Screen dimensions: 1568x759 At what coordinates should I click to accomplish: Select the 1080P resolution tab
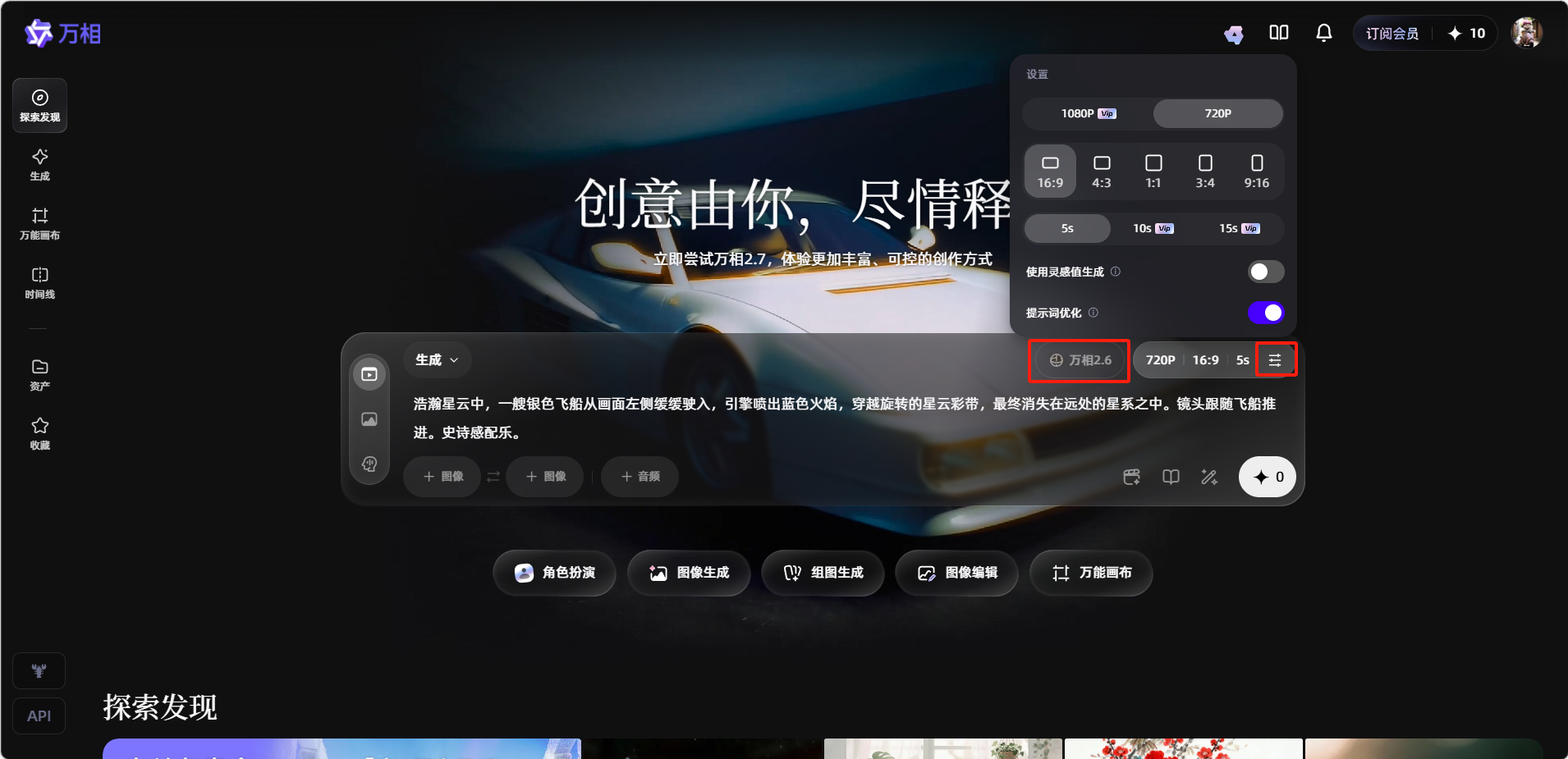pyautogui.click(x=1087, y=113)
